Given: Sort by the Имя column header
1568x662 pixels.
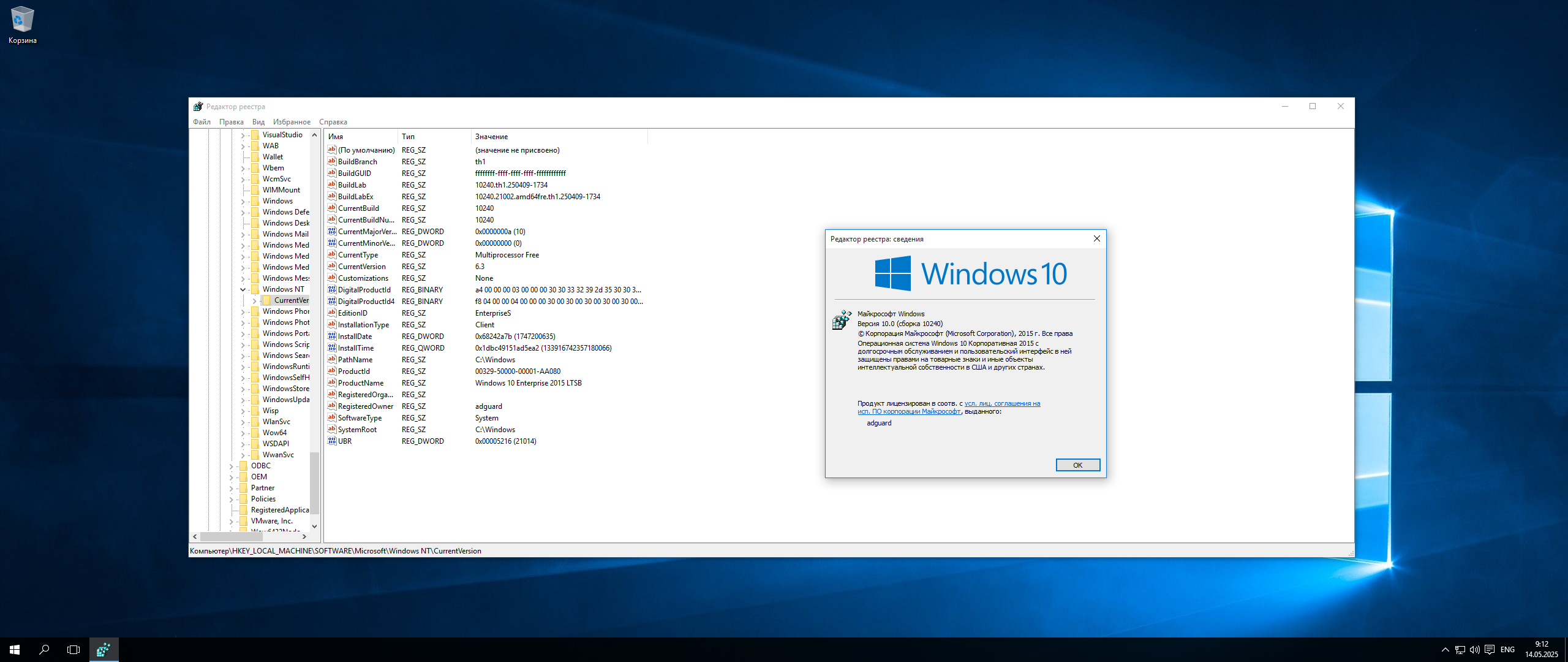Looking at the screenshot, I should point(361,136).
